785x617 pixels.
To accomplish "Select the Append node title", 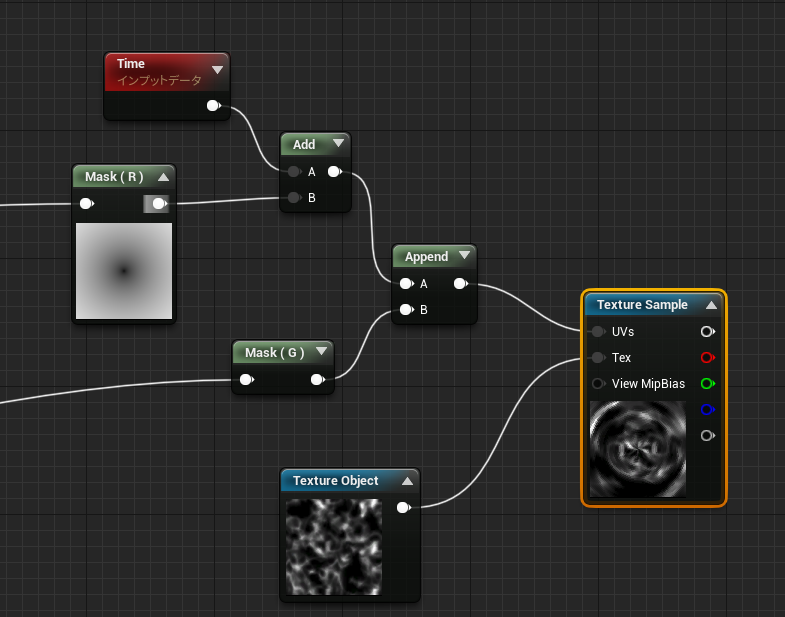I will pyautogui.click(x=427, y=257).
